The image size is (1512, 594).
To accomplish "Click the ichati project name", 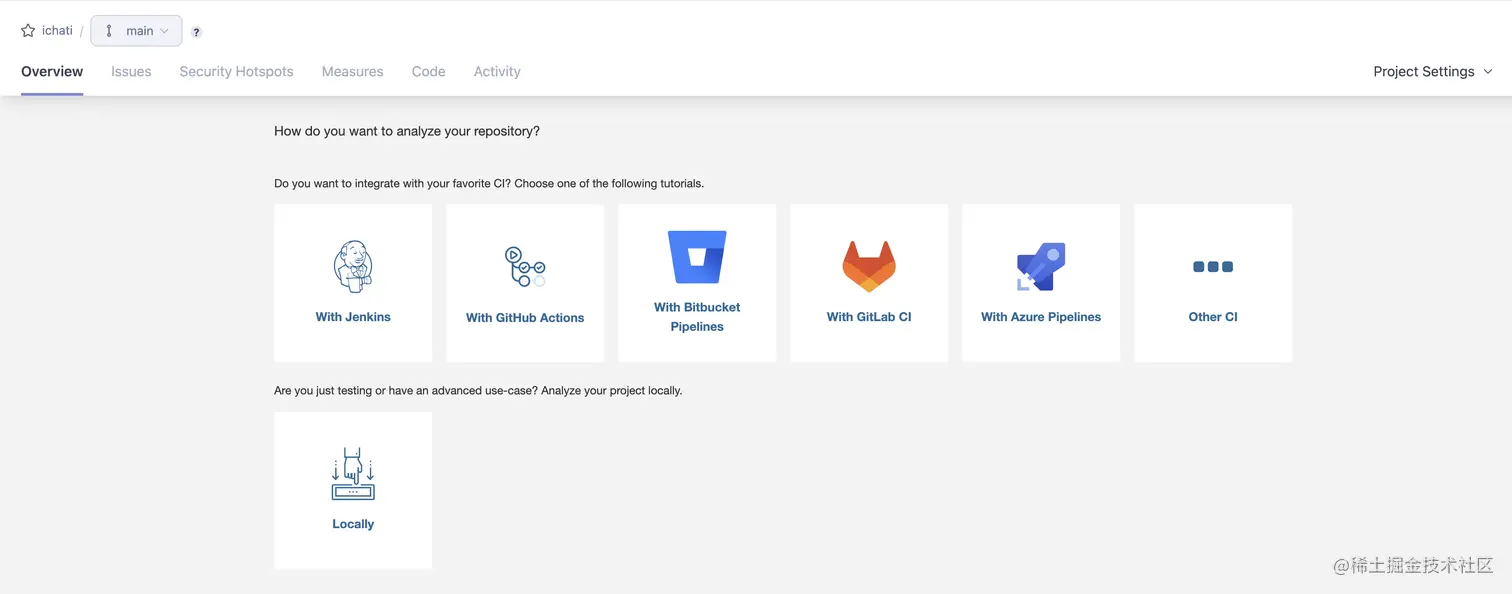I will pos(57,31).
